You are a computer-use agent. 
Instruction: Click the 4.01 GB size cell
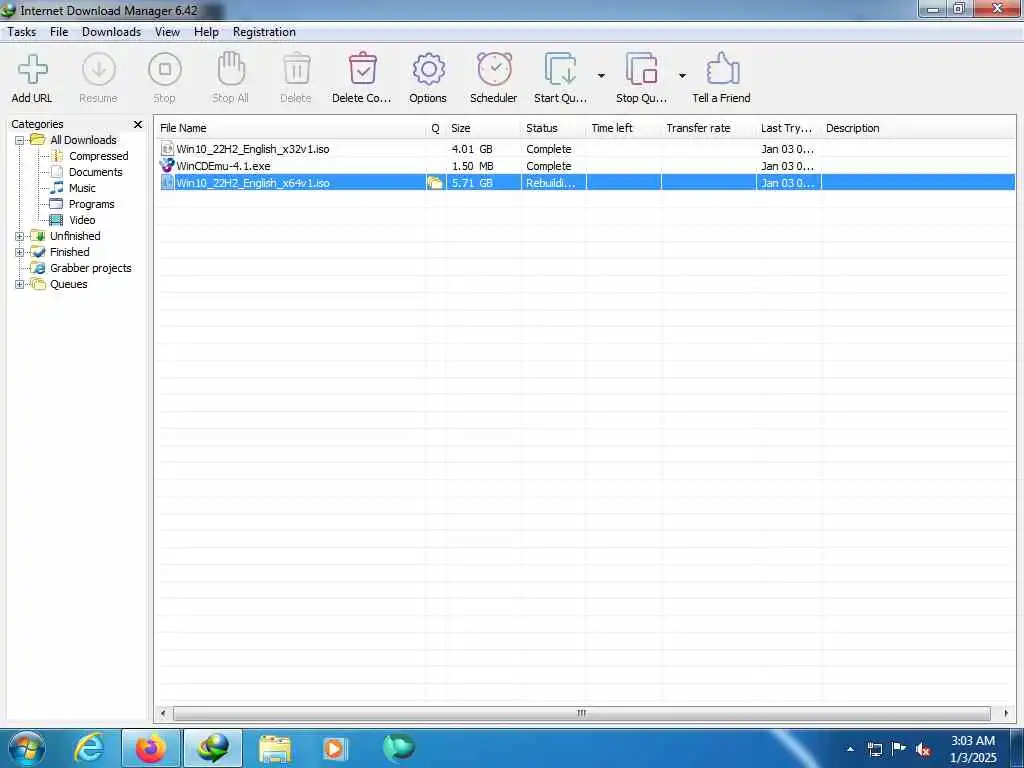[472, 150]
